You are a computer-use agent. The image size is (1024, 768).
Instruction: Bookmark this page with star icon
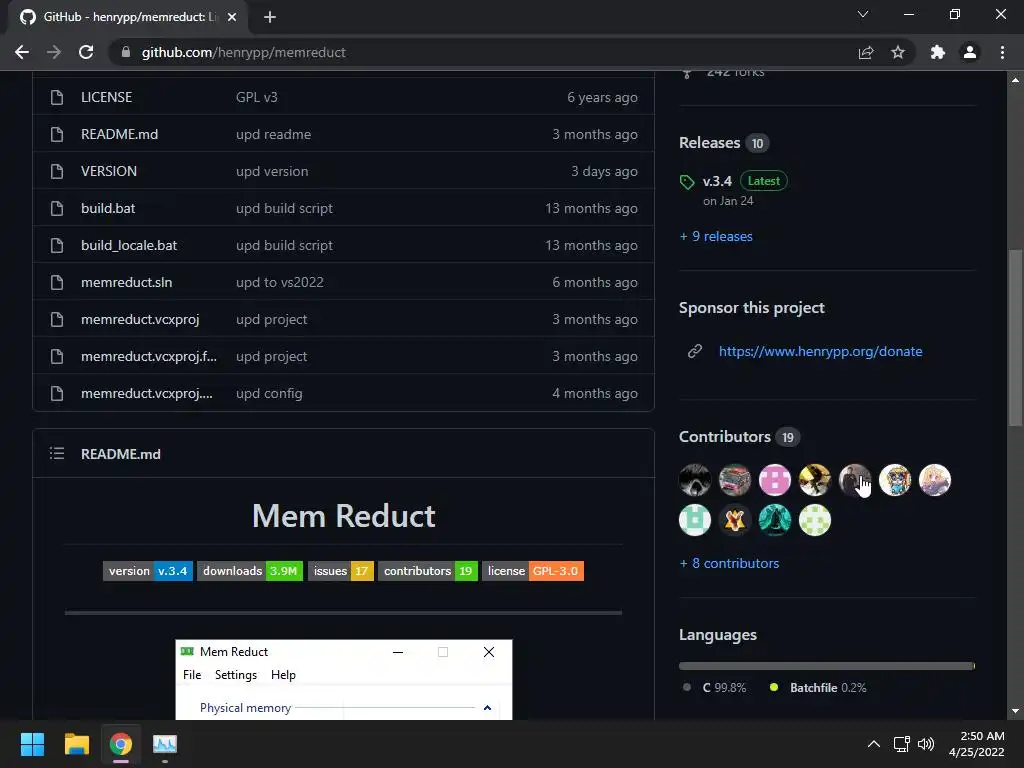point(898,52)
